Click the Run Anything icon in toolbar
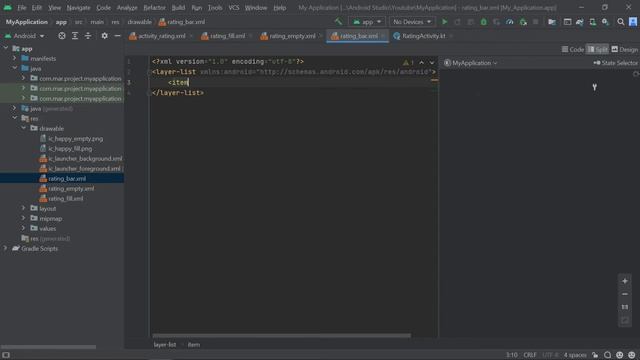The image size is (640, 360). point(567,22)
